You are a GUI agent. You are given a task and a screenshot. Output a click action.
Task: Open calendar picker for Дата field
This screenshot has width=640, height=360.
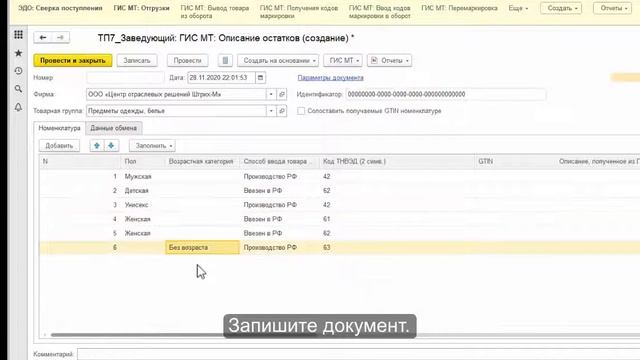tap(260, 78)
